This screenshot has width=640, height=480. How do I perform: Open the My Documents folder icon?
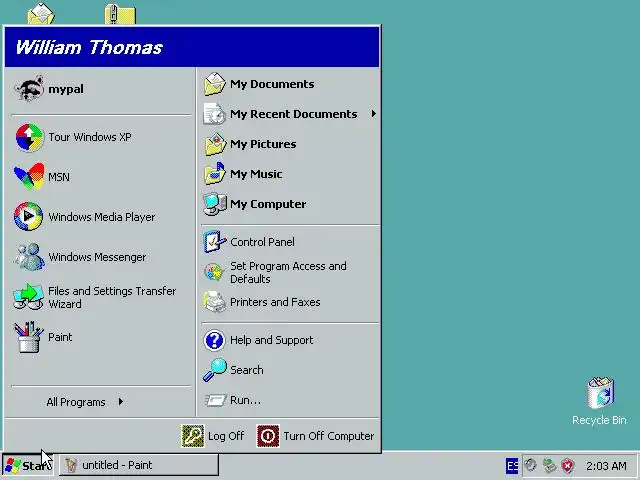215,84
